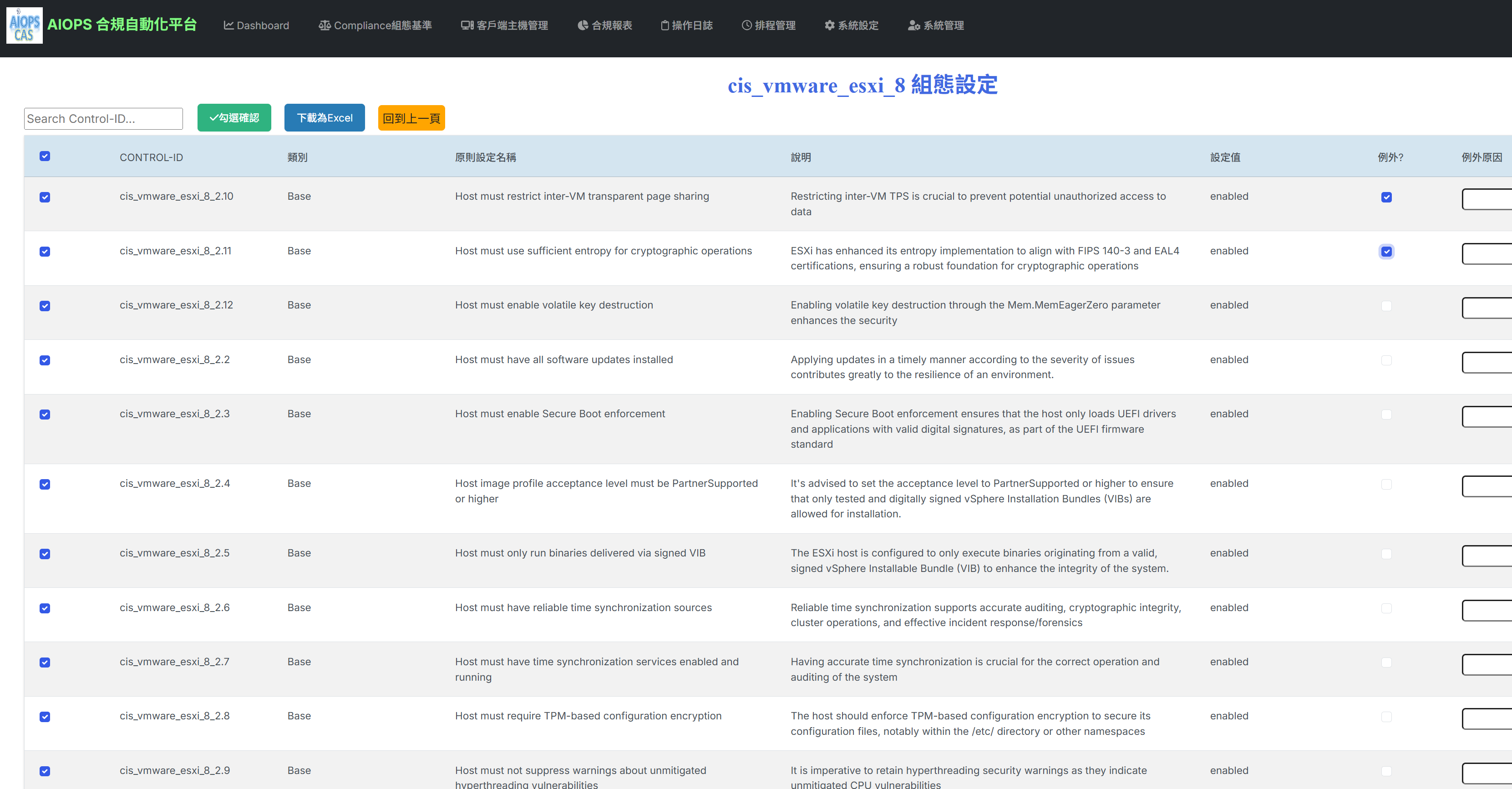The width and height of the screenshot is (1512, 789).
Task: Enable exception checkbox for cis_vmware_esxi_8_2.3
Action: (x=1386, y=415)
